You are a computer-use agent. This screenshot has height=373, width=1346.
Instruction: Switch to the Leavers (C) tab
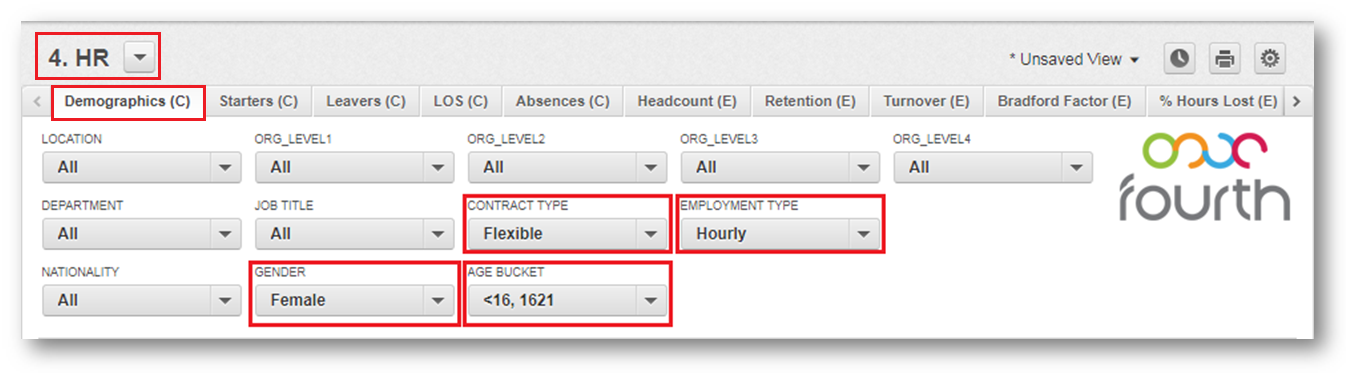click(366, 101)
